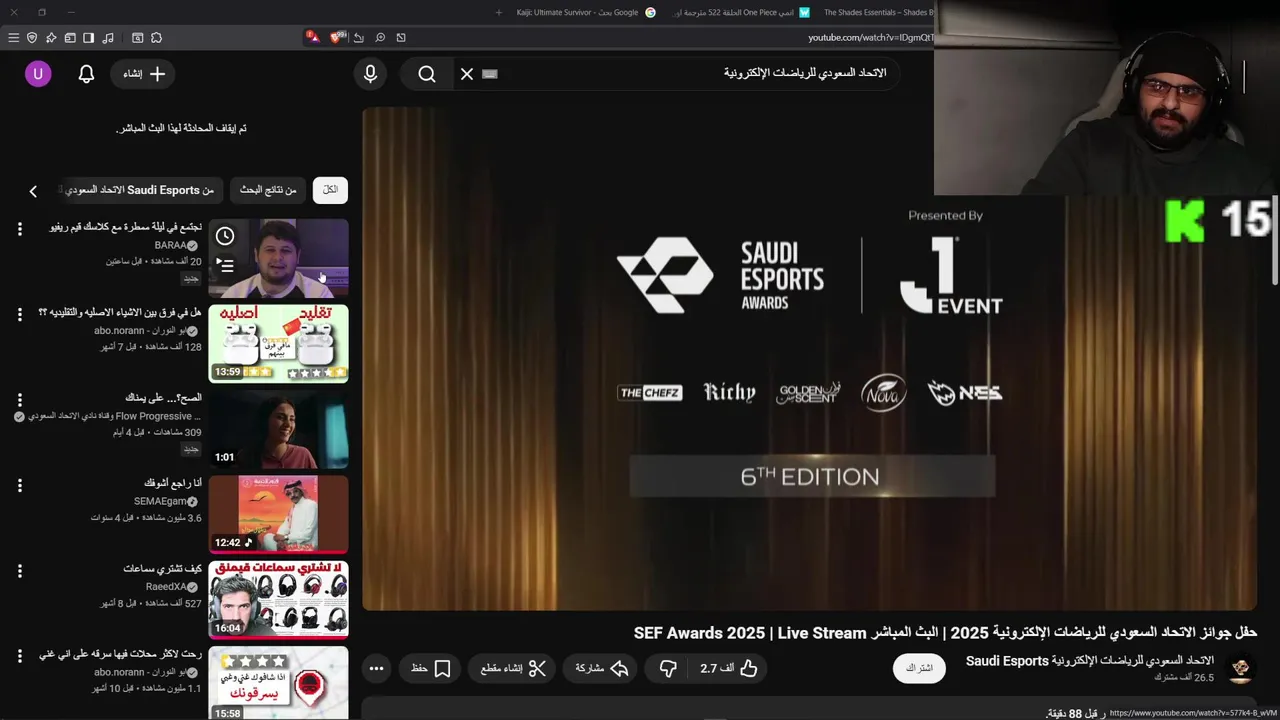Click the Saudi Esports channel name under video
Screen dimensions: 1280x720
(x=1090, y=661)
